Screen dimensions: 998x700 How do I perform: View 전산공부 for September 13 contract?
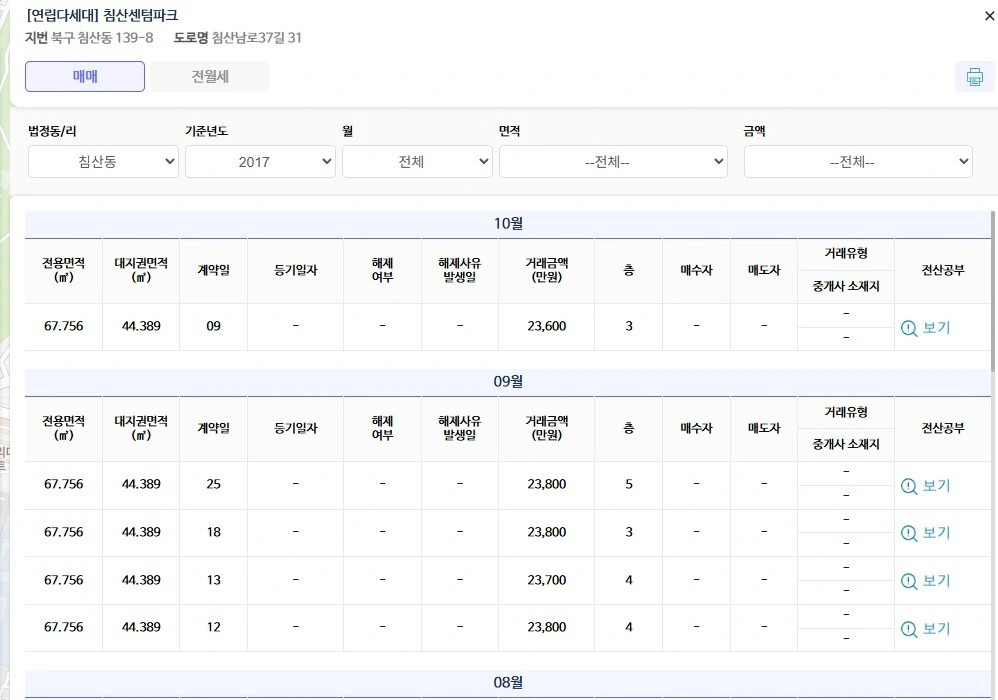[925, 581]
